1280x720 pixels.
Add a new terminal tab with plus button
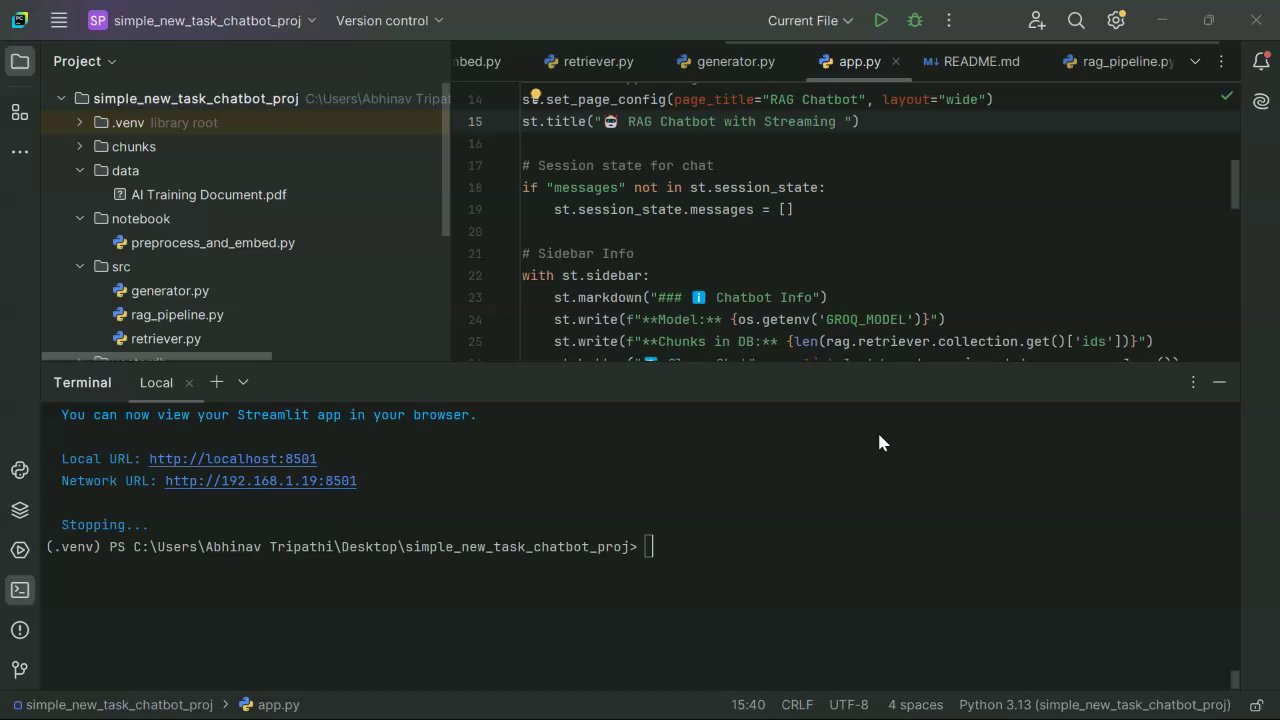pos(216,382)
